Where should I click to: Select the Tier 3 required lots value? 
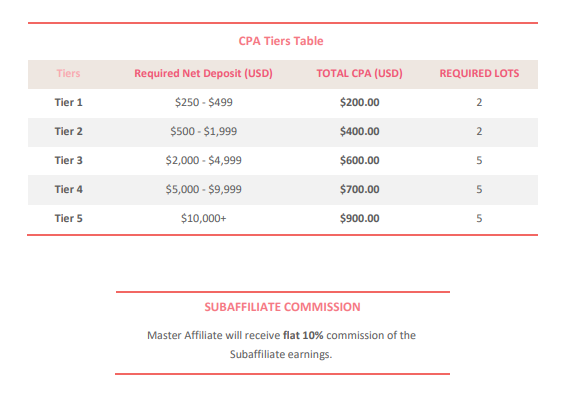[x=479, y=160]
